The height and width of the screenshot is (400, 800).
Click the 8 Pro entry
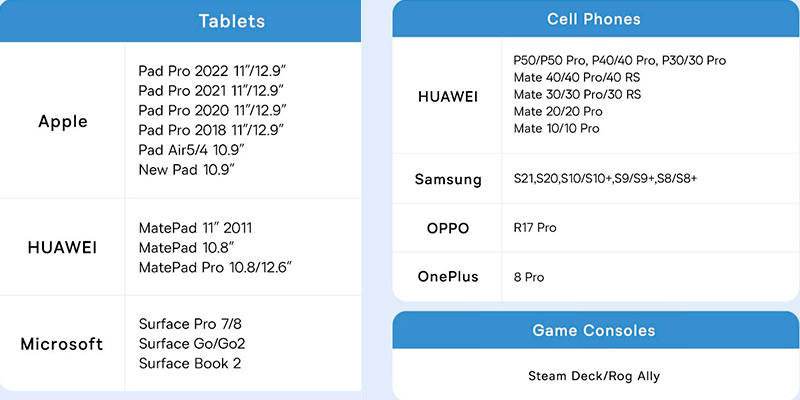click(528, 277)
